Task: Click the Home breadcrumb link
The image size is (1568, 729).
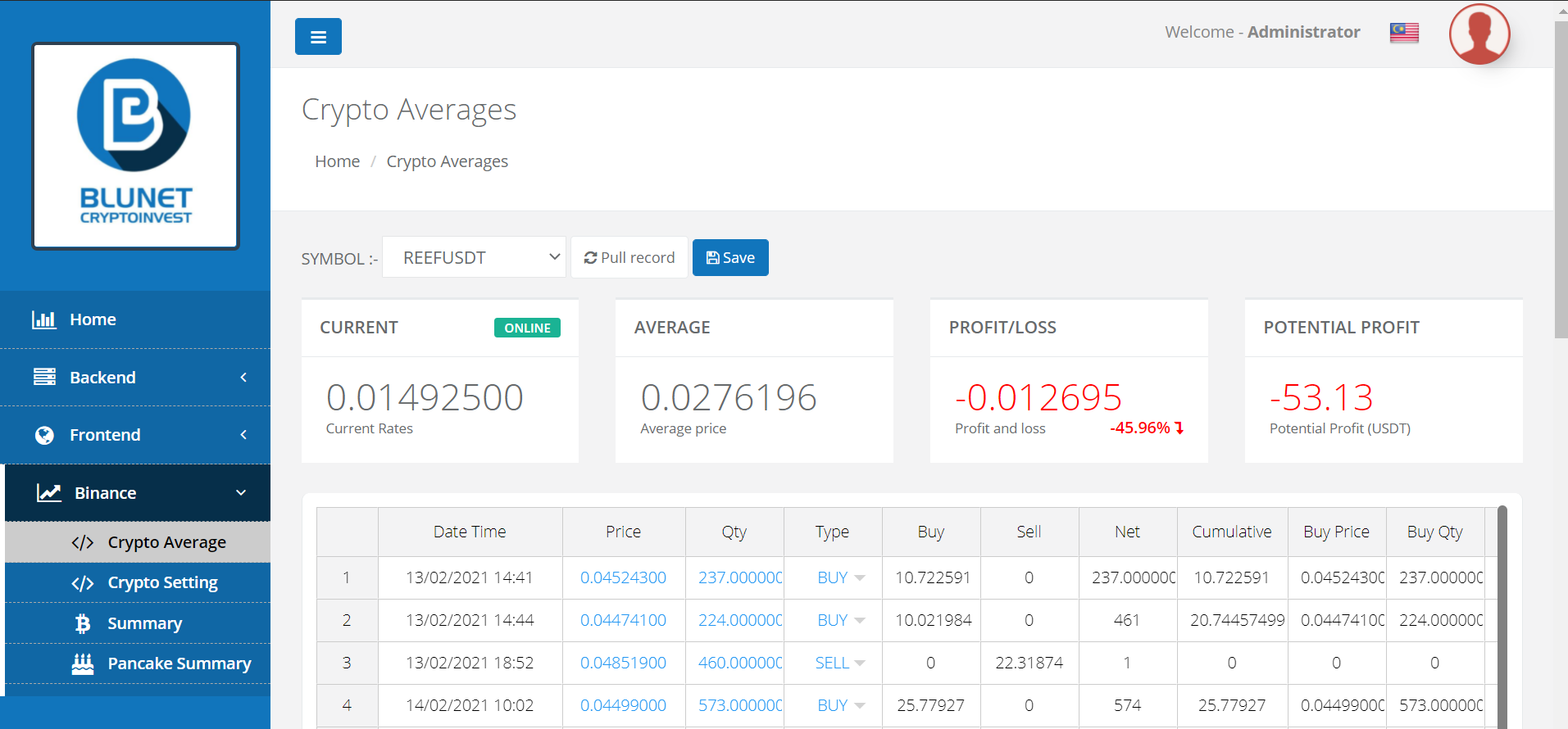Action: click(x=337, y=161)
